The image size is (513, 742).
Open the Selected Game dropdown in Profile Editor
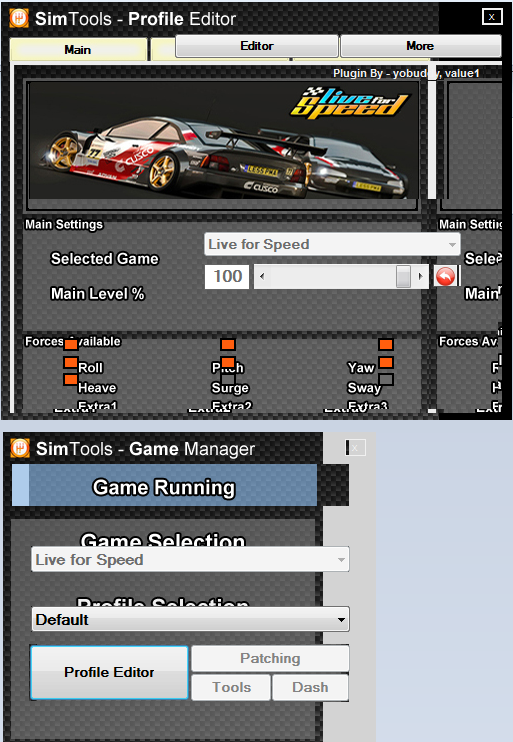click(332, 244)
